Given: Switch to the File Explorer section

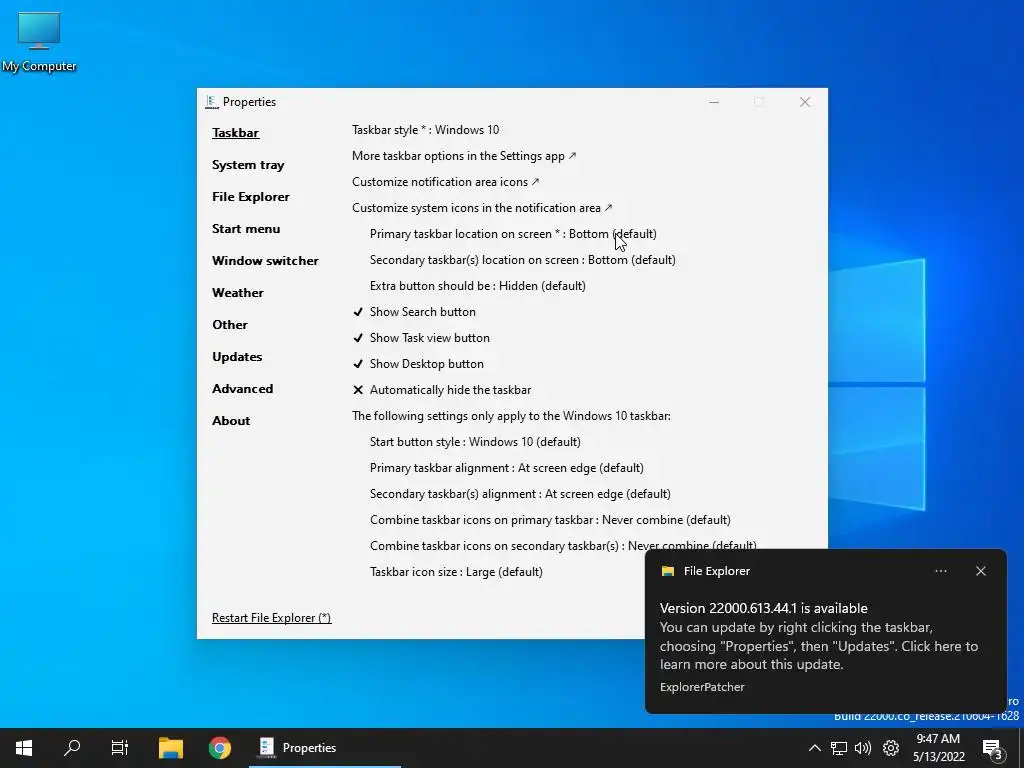Looking at the screenshot, I should point(251,197).
